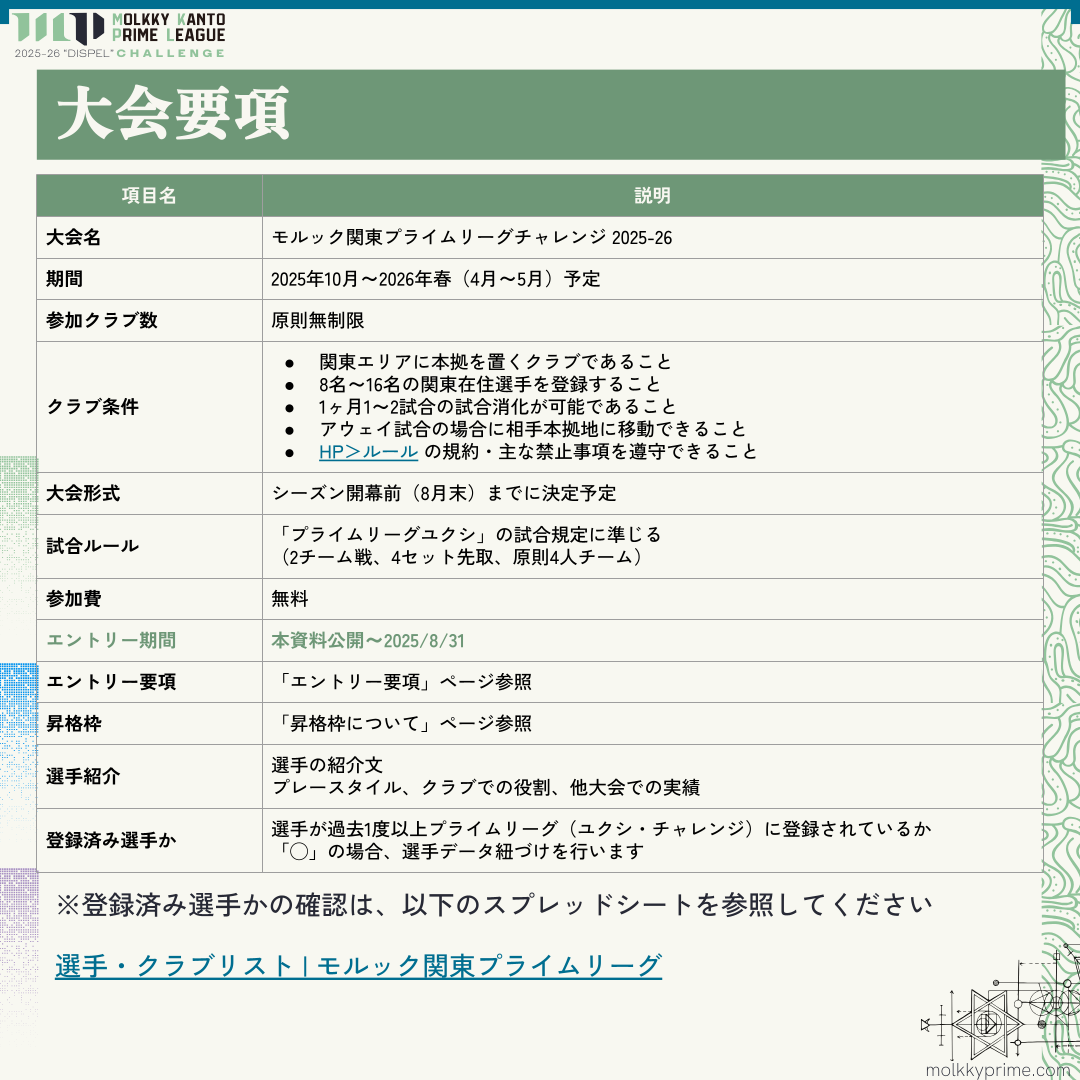
Task: Click the Molkky Kanto Prime League logo
Action: click(x=118, y=28)
